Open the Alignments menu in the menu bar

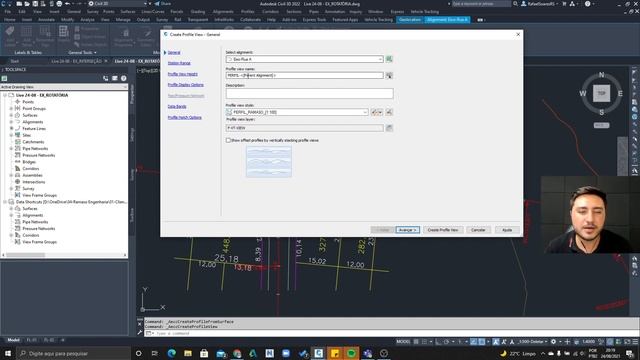[223, 11]
